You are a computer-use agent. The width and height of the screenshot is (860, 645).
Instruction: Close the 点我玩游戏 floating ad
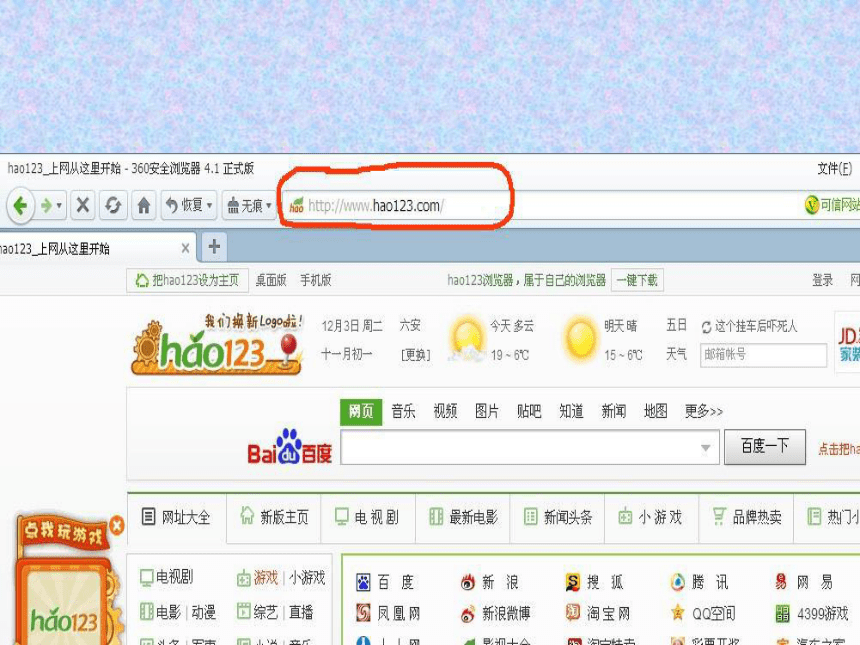pyautogui.click(x=117, y=525)
